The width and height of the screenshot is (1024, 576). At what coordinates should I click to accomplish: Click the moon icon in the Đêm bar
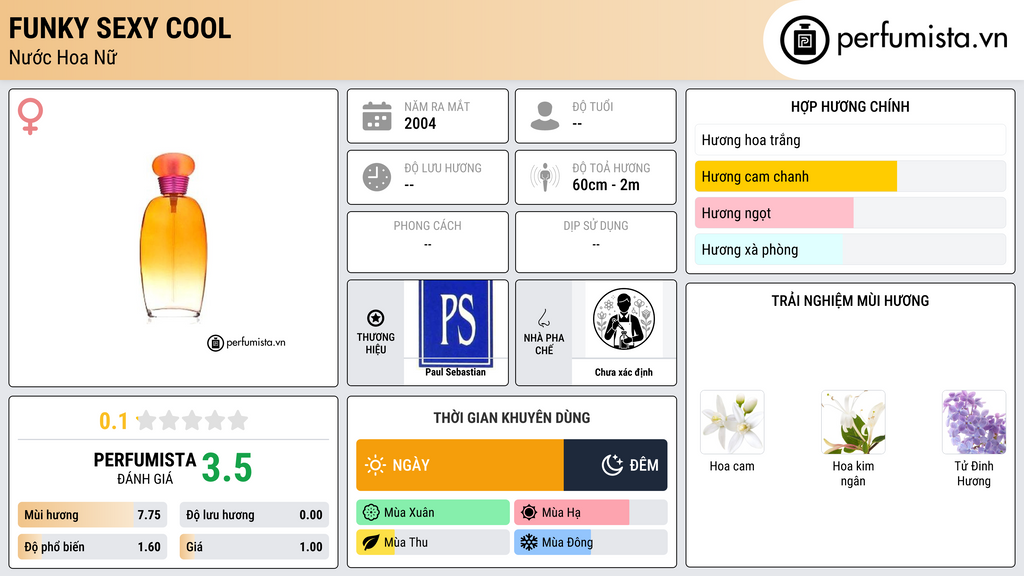coord(612,465)
